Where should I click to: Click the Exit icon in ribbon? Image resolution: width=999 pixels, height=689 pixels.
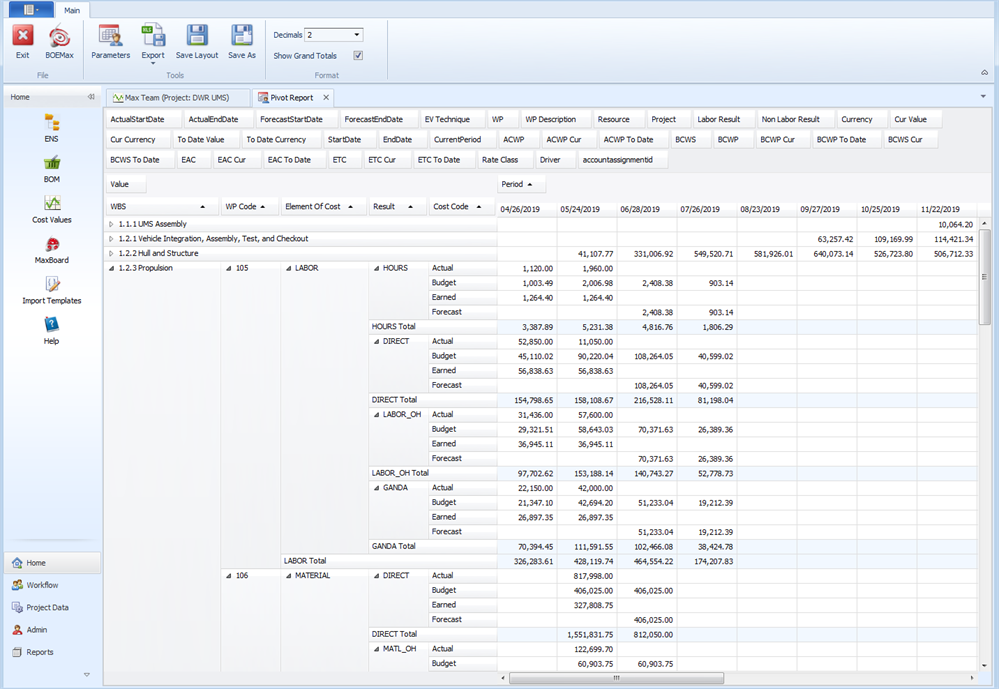click(x=22, y=37)
